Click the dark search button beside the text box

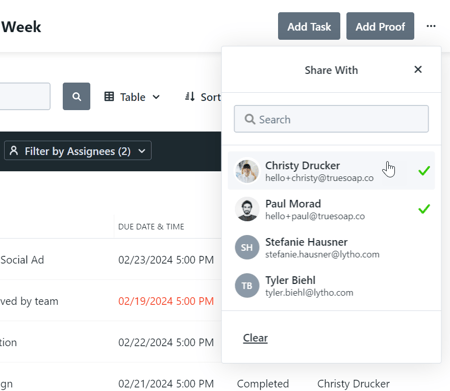coord(76,96)
